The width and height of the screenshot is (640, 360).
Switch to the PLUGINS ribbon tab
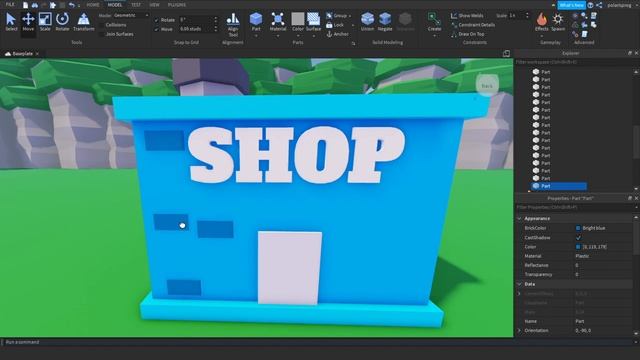177,5
